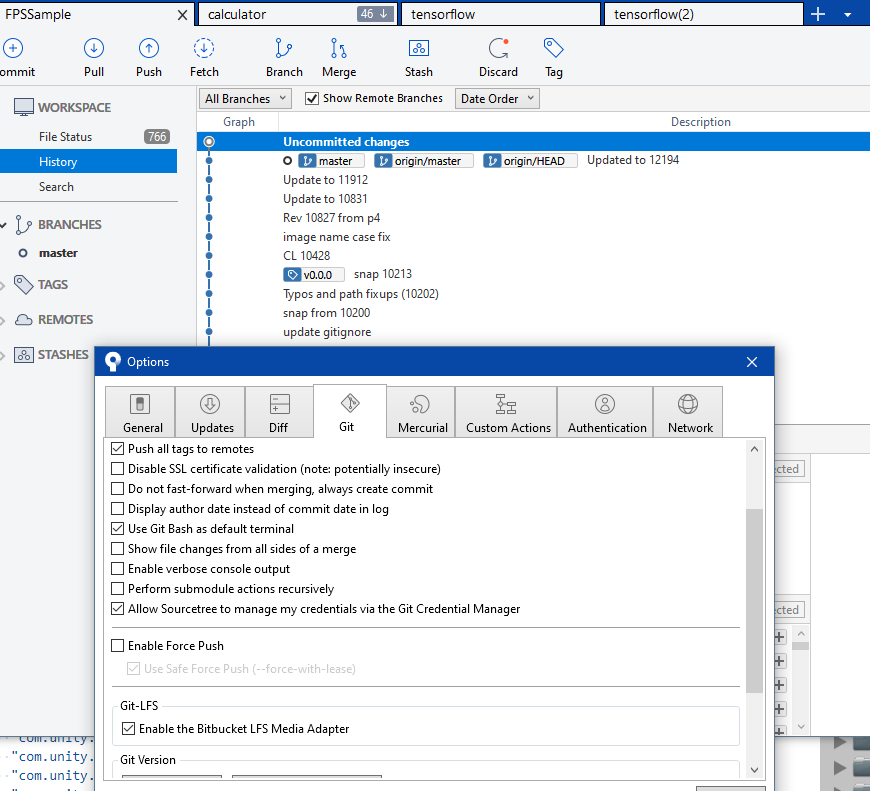Open the Date Order dropdown
The height and width of the screenshot is (791, 870).
497,99
